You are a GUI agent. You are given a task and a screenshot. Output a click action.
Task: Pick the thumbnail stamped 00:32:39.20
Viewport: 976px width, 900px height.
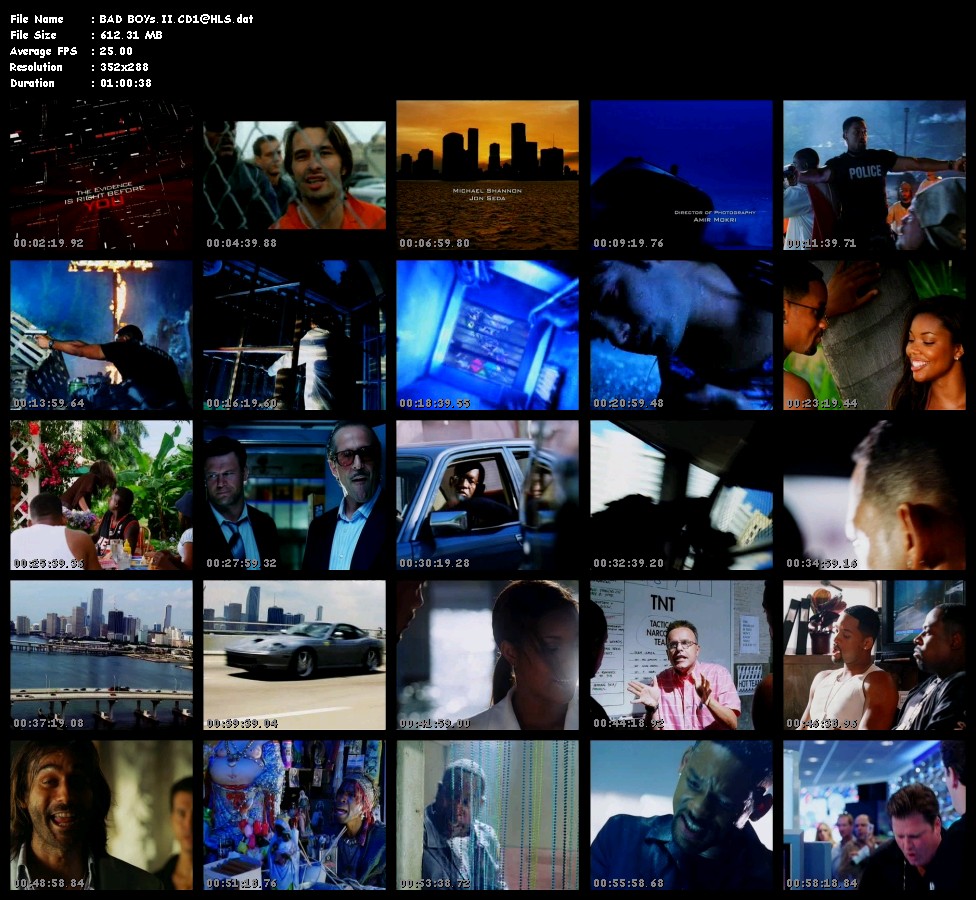(682, 495)
